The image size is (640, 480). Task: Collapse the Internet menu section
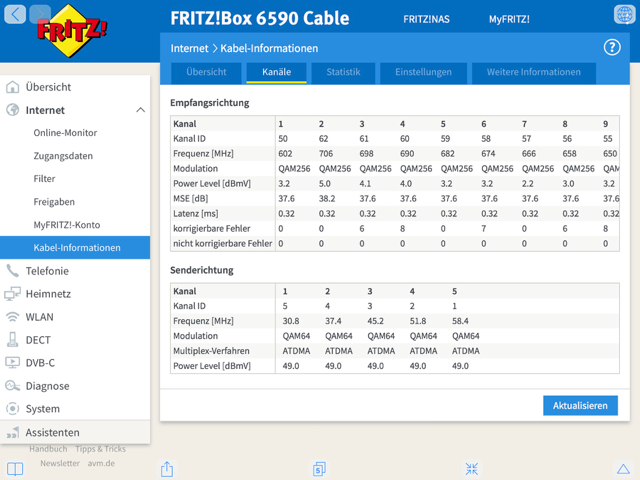coord(140,110)
